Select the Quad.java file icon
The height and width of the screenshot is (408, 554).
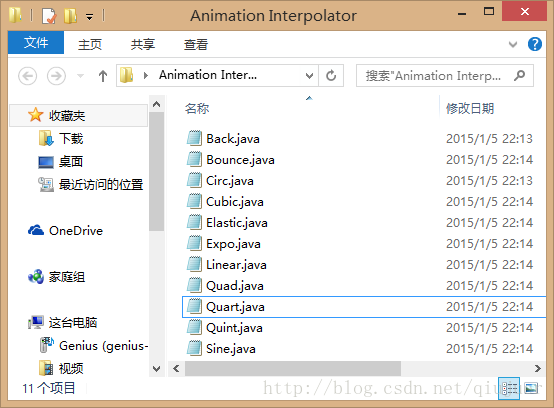click(194, 285)
